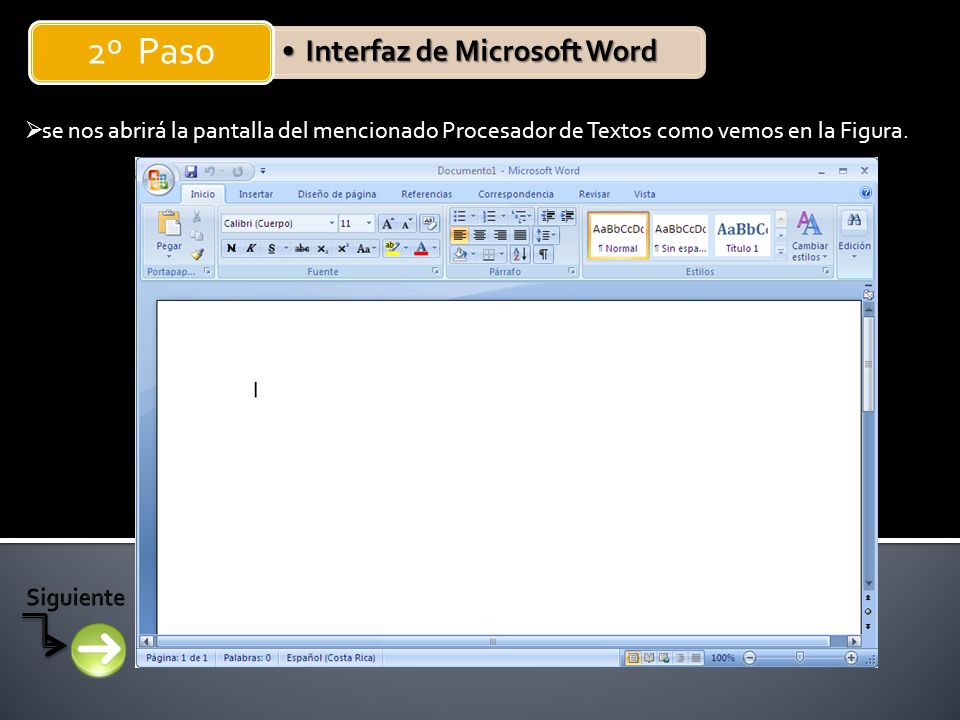
Task: Sort text with A-Z icon
Action: (x=520, y=254)
